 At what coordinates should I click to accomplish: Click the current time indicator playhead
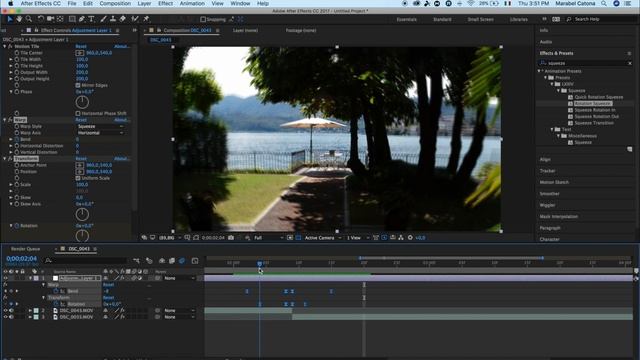coord(260,264)
